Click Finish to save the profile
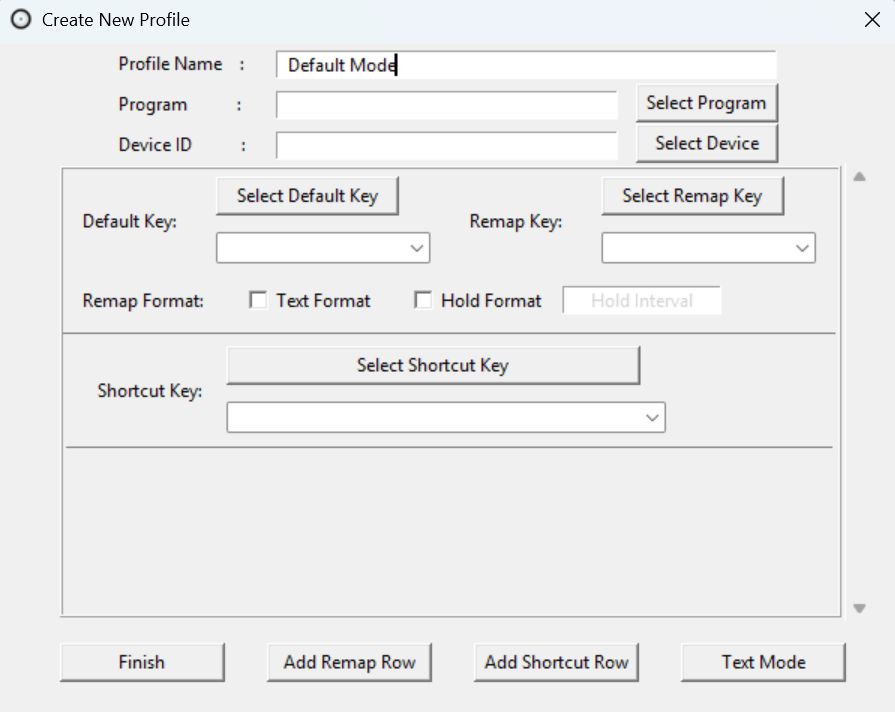Image resolution: width=895 pixels, height=712 pixels. pos(141,661)
